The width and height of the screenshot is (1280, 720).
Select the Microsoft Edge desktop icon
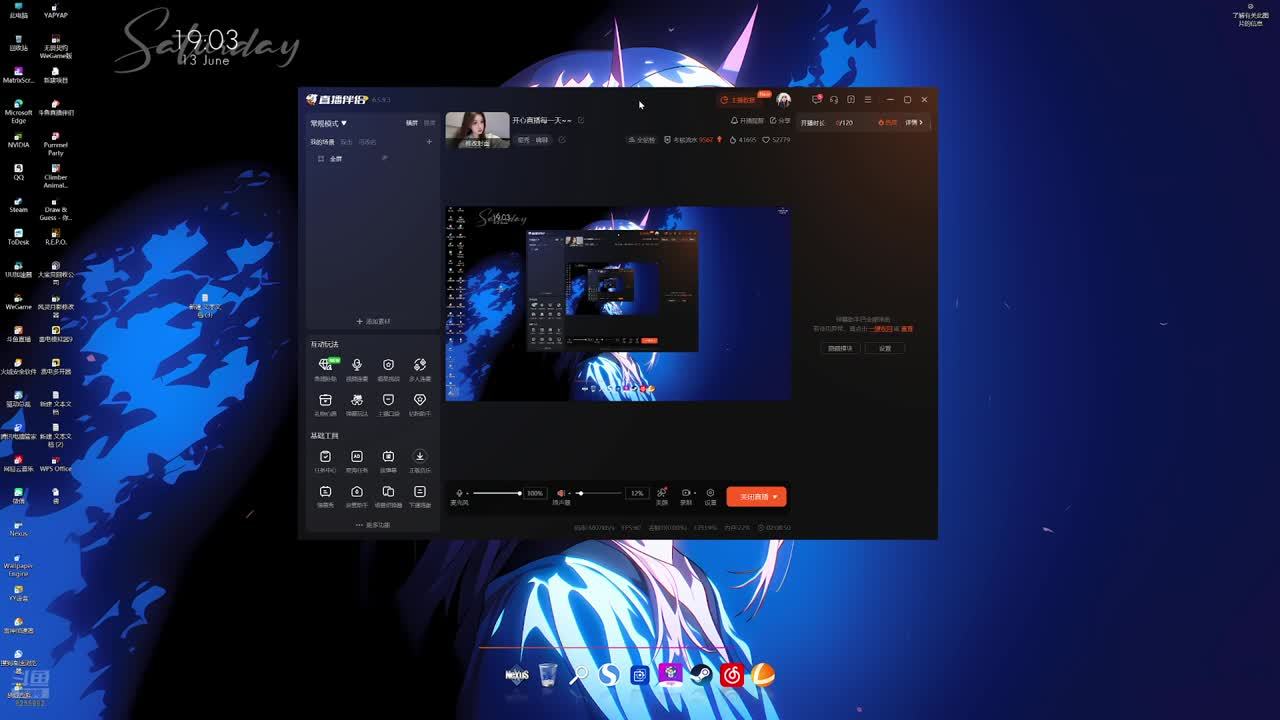(x=18, y=111)
